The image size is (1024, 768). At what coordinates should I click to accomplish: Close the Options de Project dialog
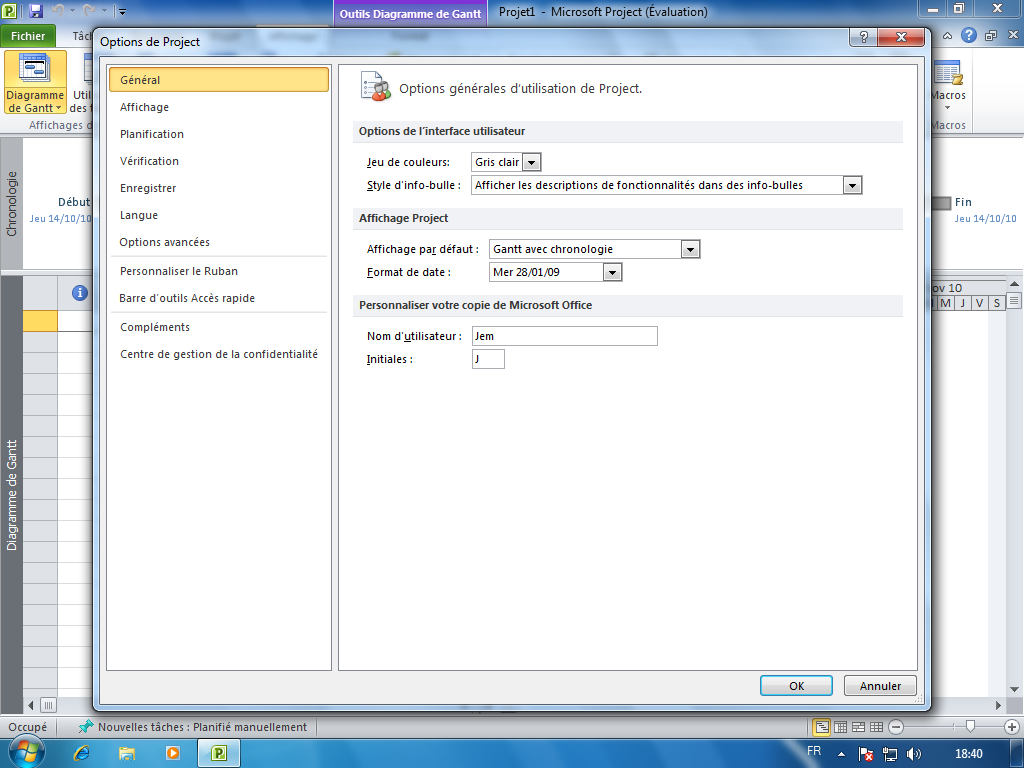click(x=901, y=37)
